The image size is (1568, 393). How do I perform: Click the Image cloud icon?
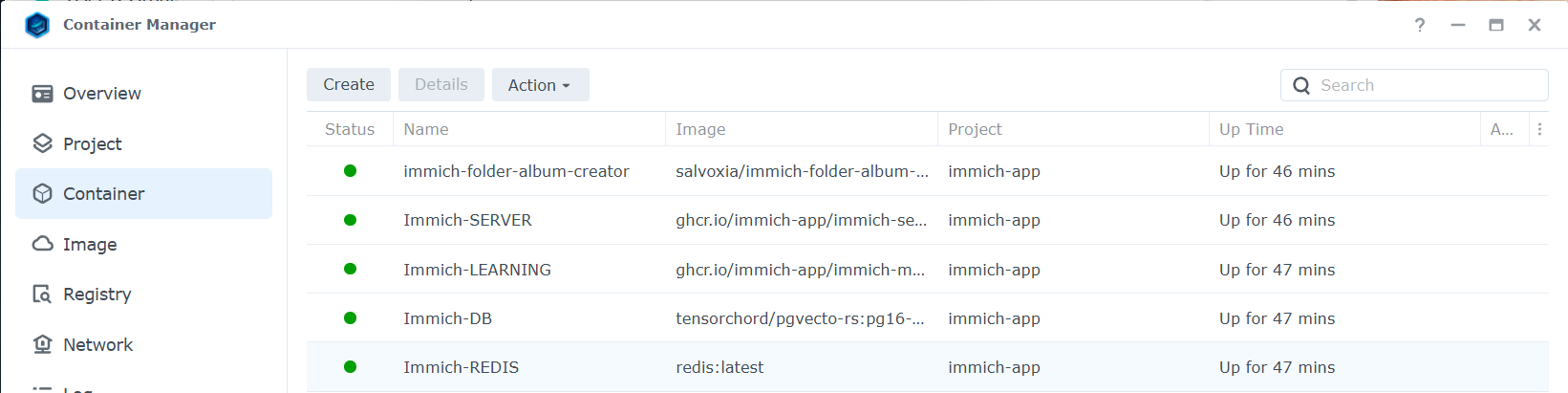(42, 244)
